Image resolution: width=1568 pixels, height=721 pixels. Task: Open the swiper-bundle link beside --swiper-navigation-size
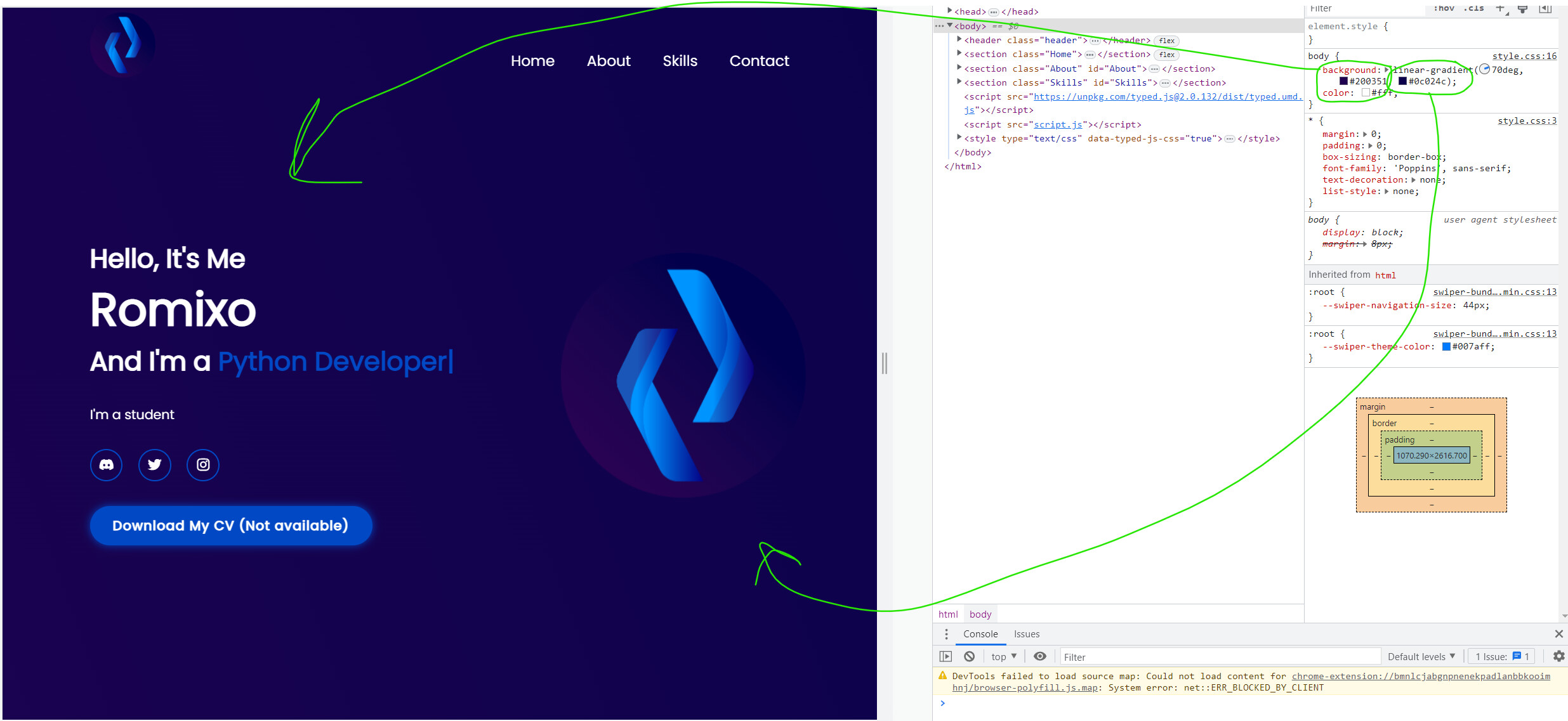[x=1494, y=292]
